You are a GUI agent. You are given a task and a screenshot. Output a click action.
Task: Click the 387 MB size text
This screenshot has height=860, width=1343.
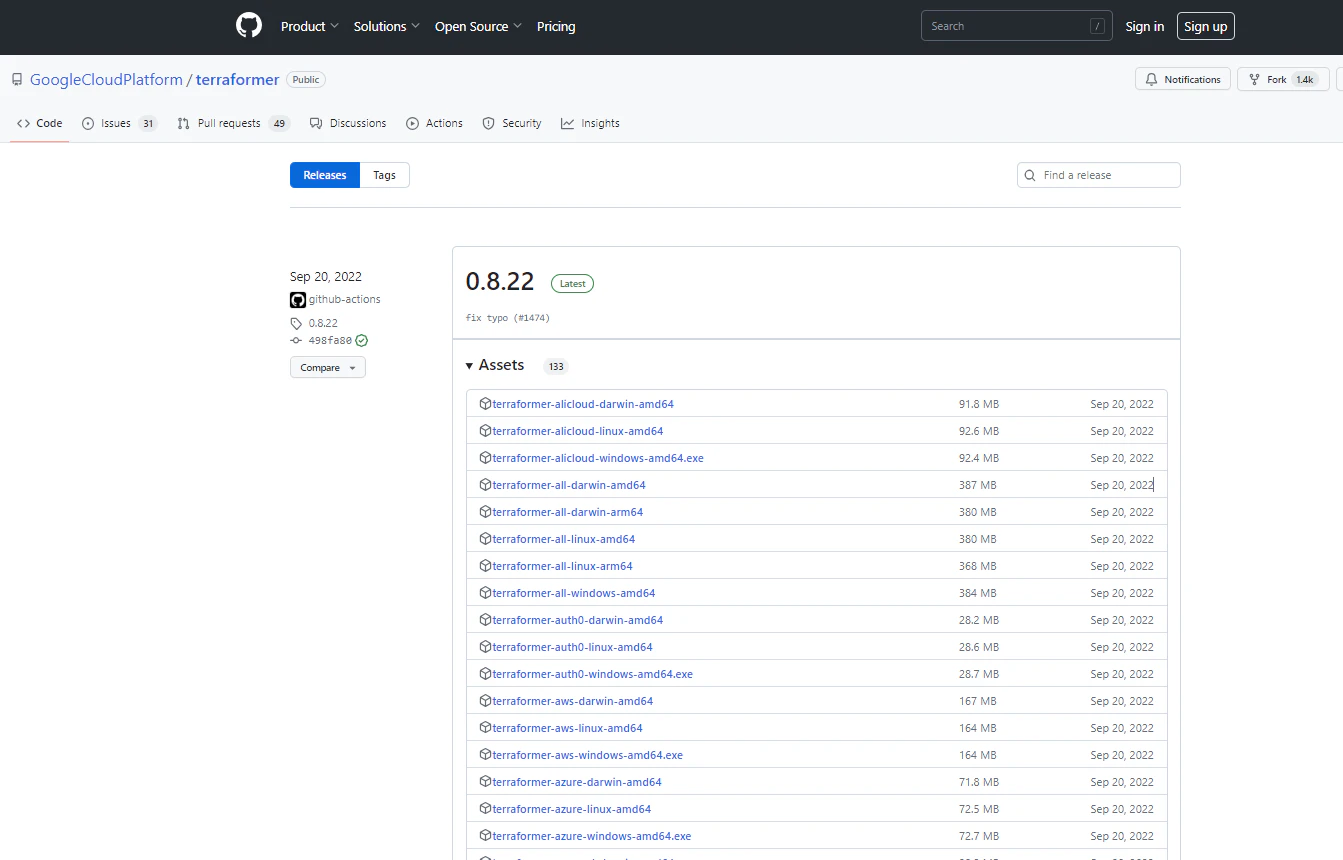[x=978, y=485]
